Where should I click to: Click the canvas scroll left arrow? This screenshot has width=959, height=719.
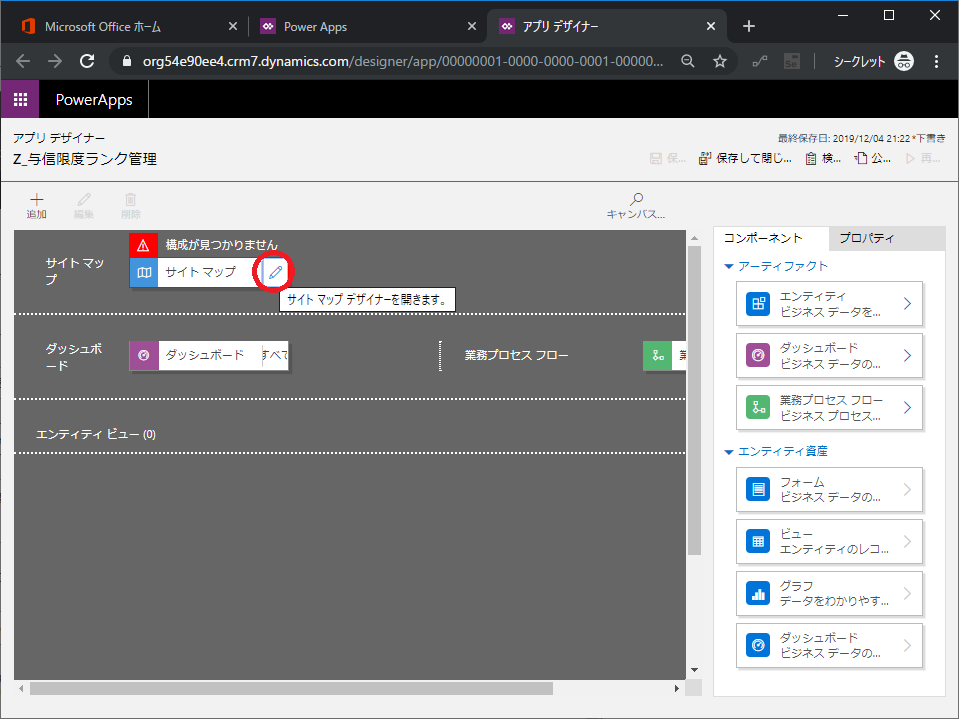[21, 688]
